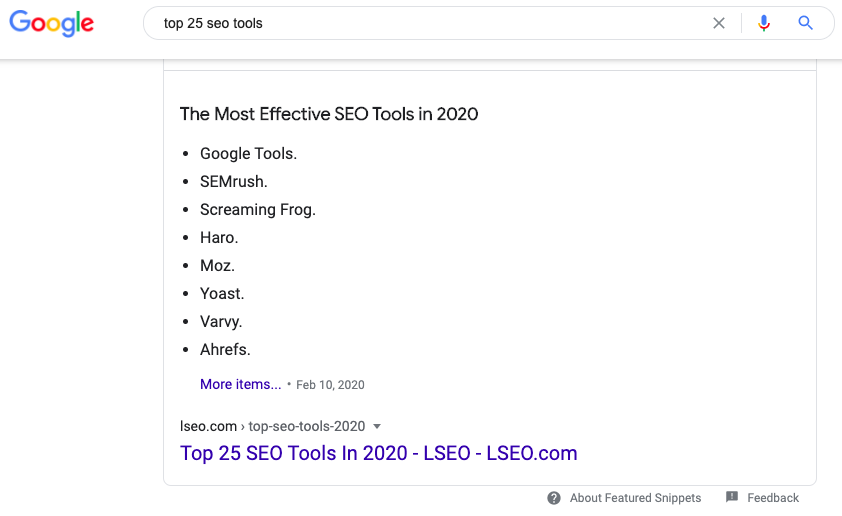This screenshot has width=842, height=516.
Task: Click the SEMrush list item
Action: [234, 181]
